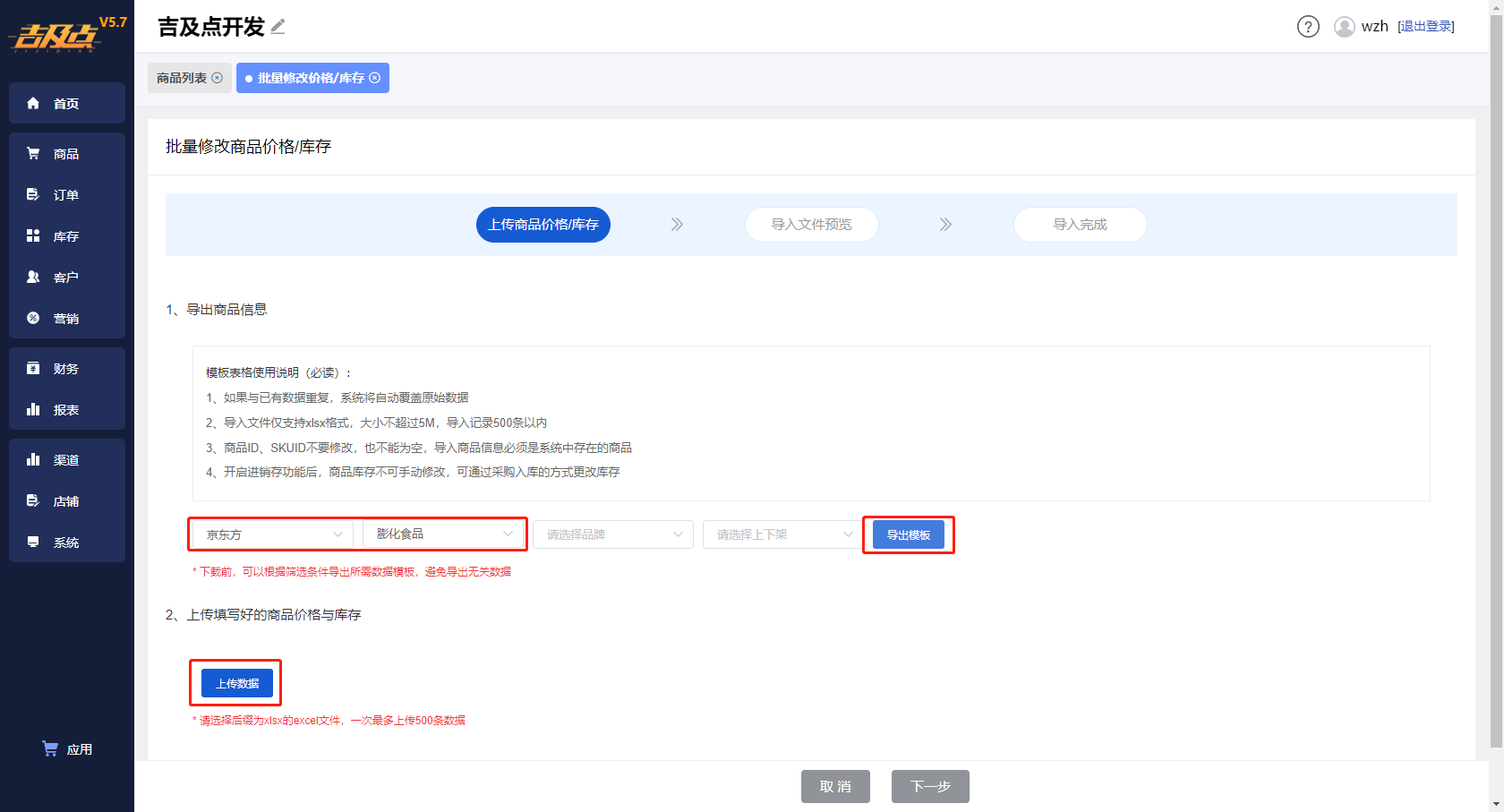Open the 请选择上下架 status dropdown
Screen dimensions: 1504x812
783,534
